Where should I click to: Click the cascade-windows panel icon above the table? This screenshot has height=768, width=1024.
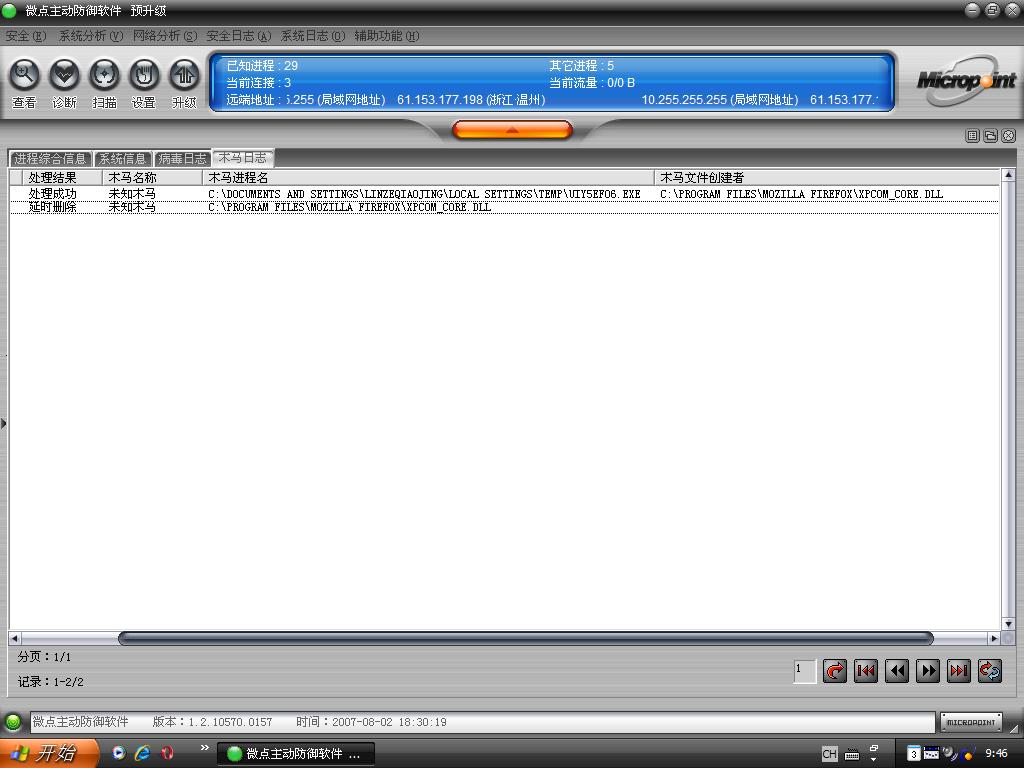click(x=991, y=135)
